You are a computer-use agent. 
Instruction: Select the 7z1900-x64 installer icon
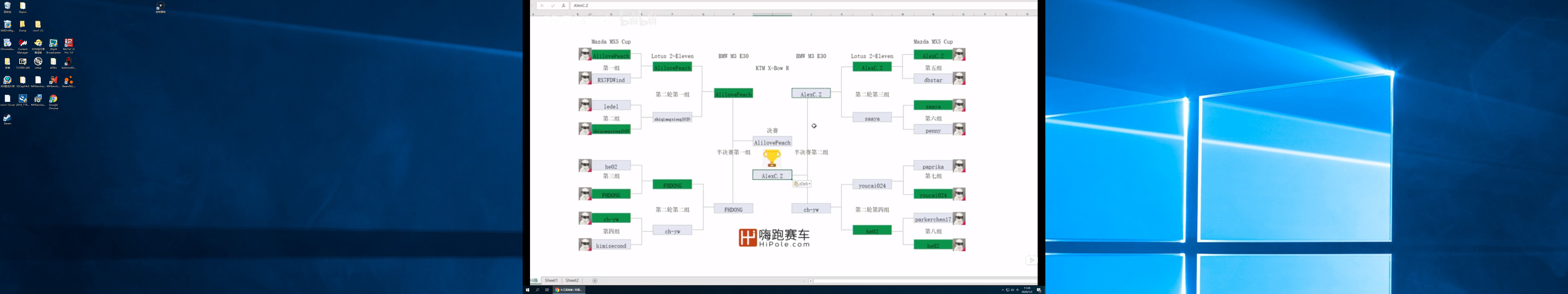pos(22,63)
